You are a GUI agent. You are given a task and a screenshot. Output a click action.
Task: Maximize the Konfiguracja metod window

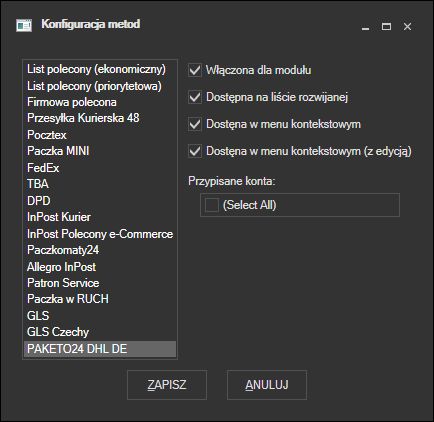coord(386,27)
